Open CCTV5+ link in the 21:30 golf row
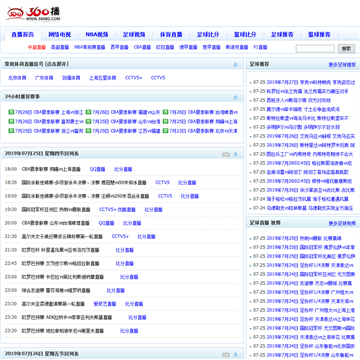360x360 pixels. (x=120, y=236)
